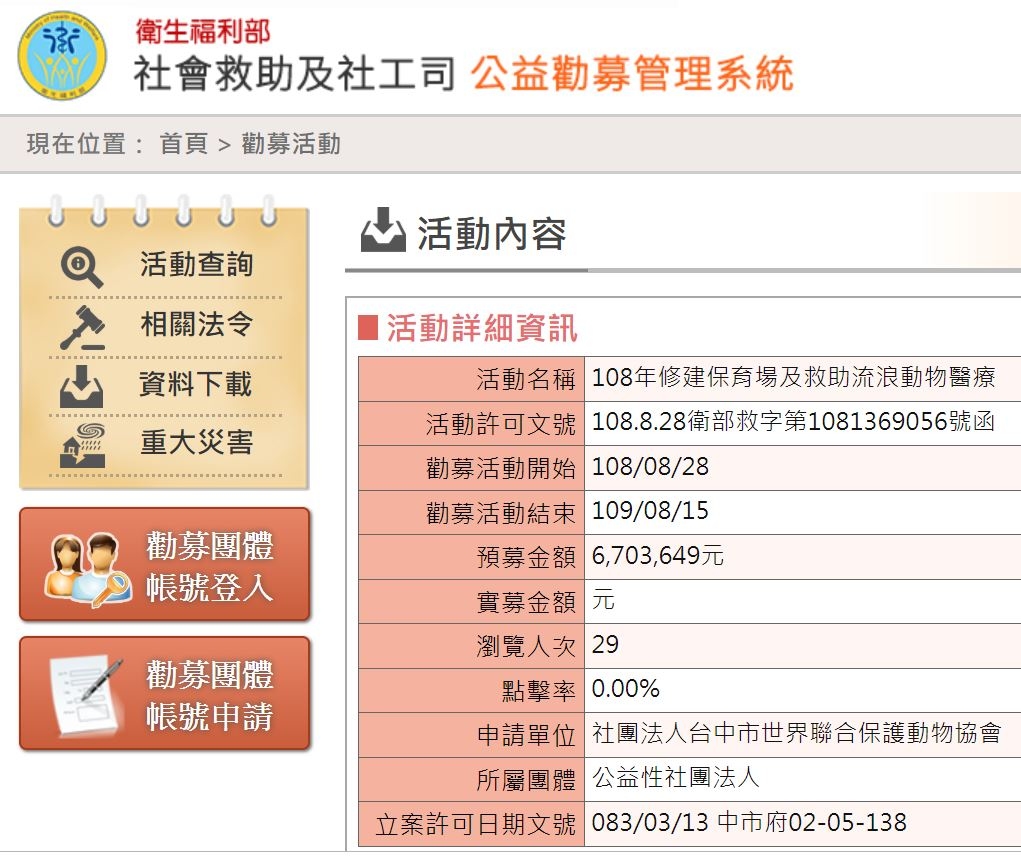Select registration value 083/03/13 中市府02-05-138

coord(749,822)
